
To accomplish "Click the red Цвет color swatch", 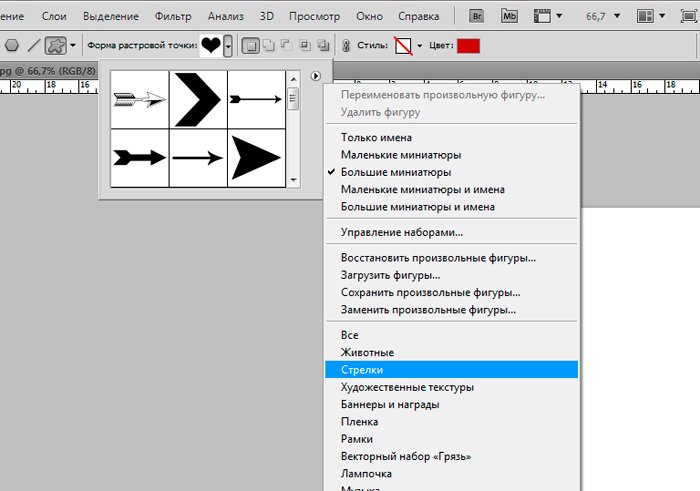I will (468, 46).
